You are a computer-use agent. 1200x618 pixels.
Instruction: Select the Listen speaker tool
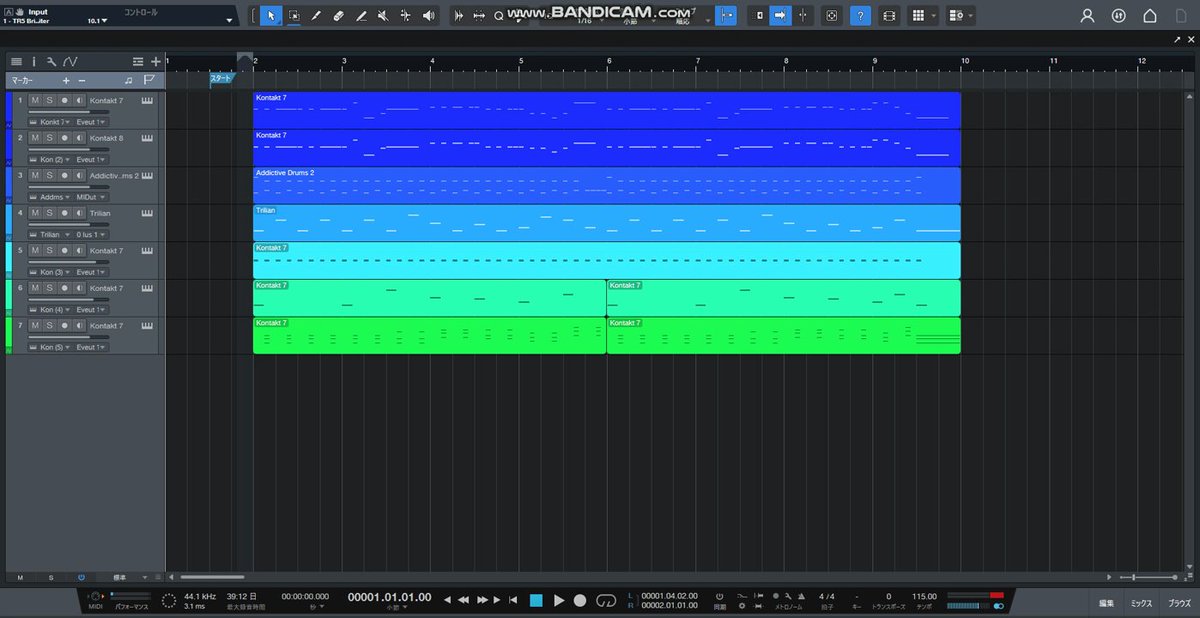428,16
